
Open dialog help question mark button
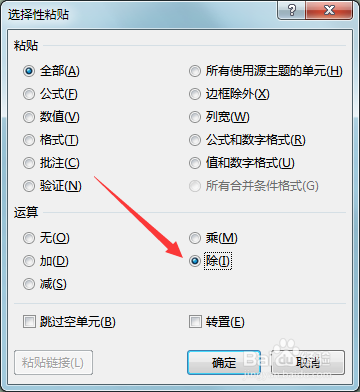(291, 11)
